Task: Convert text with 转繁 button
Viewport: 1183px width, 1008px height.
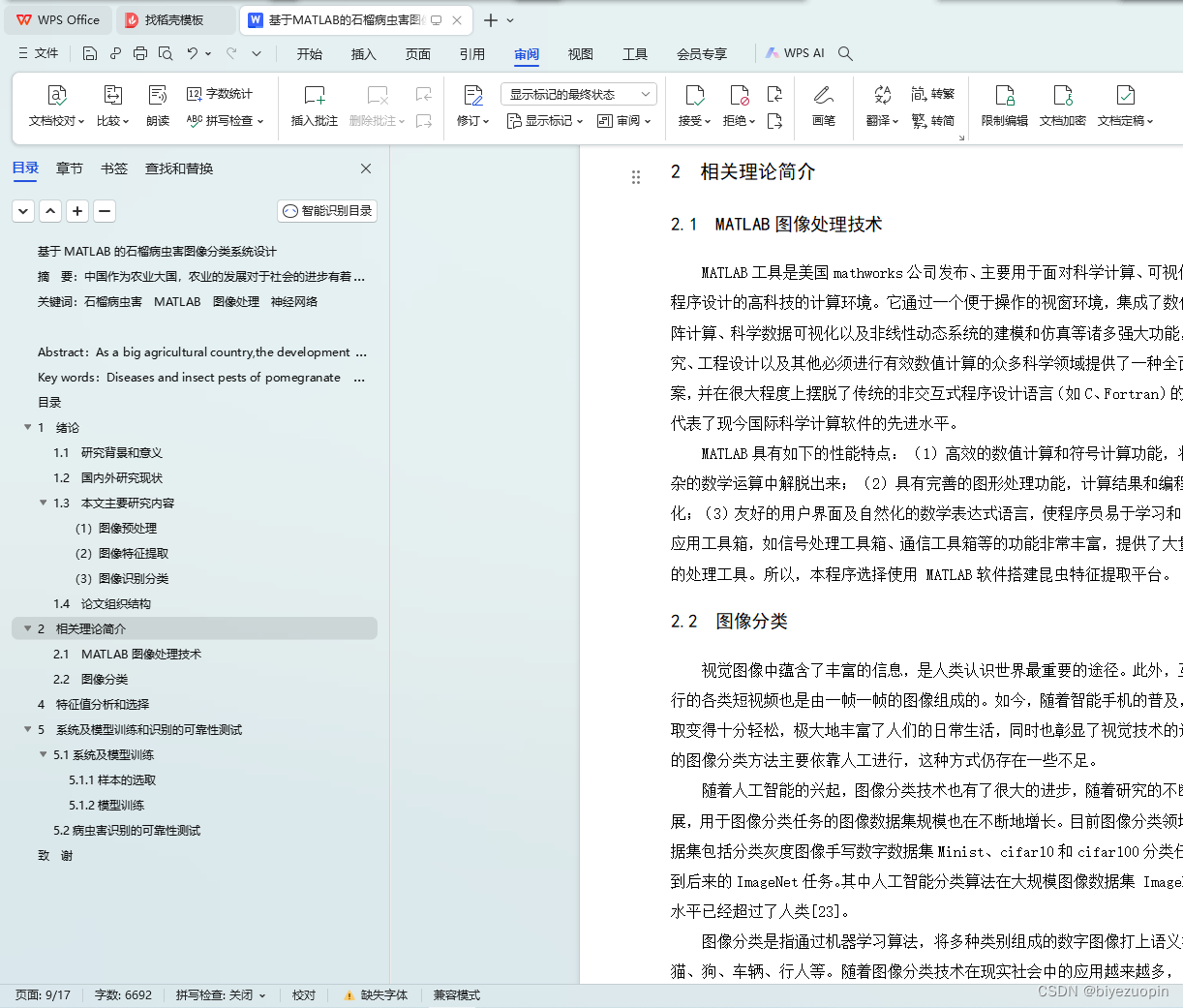Action: [933, 94]
